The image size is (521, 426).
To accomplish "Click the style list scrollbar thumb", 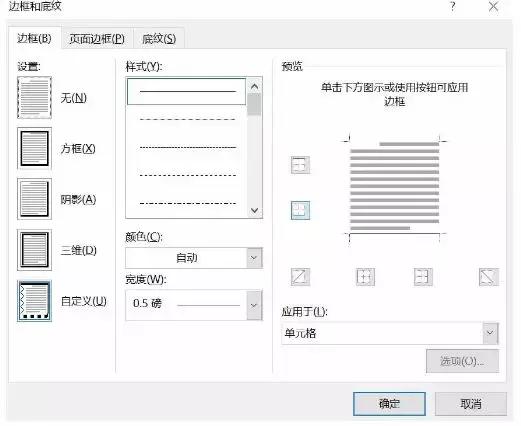I will click(x=255, y=105).
